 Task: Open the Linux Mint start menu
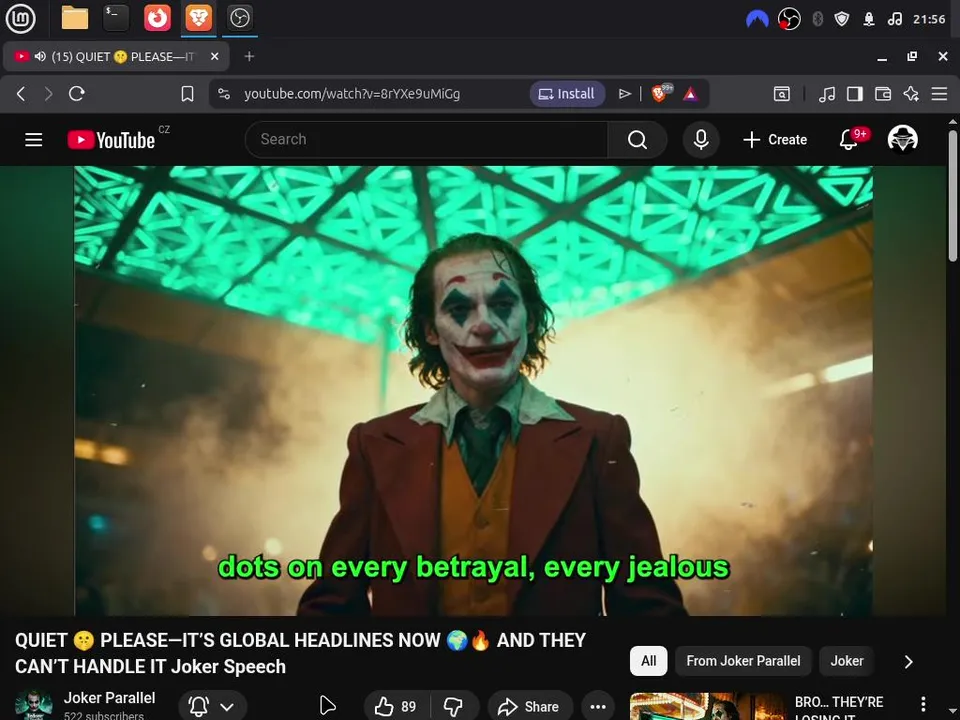20,18
